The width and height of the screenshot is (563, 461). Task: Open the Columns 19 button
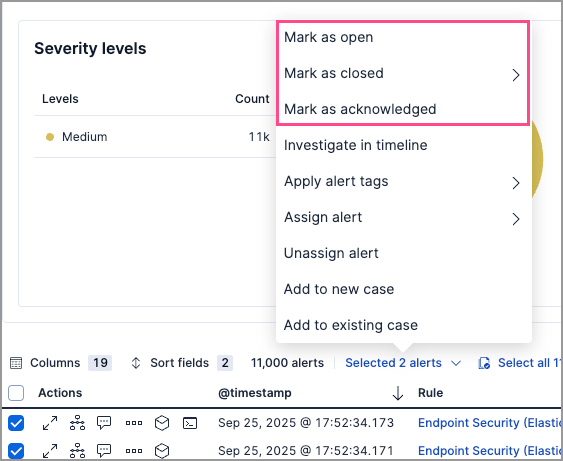pos(61,363)
